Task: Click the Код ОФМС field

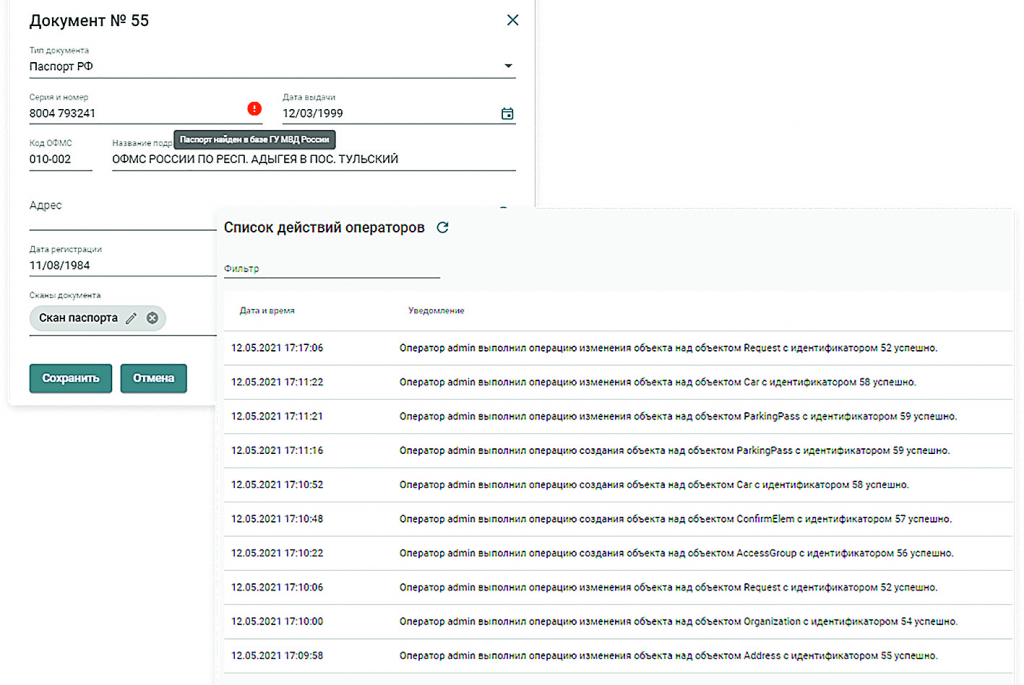Action: pyautogui.click(x=60, y=159)
